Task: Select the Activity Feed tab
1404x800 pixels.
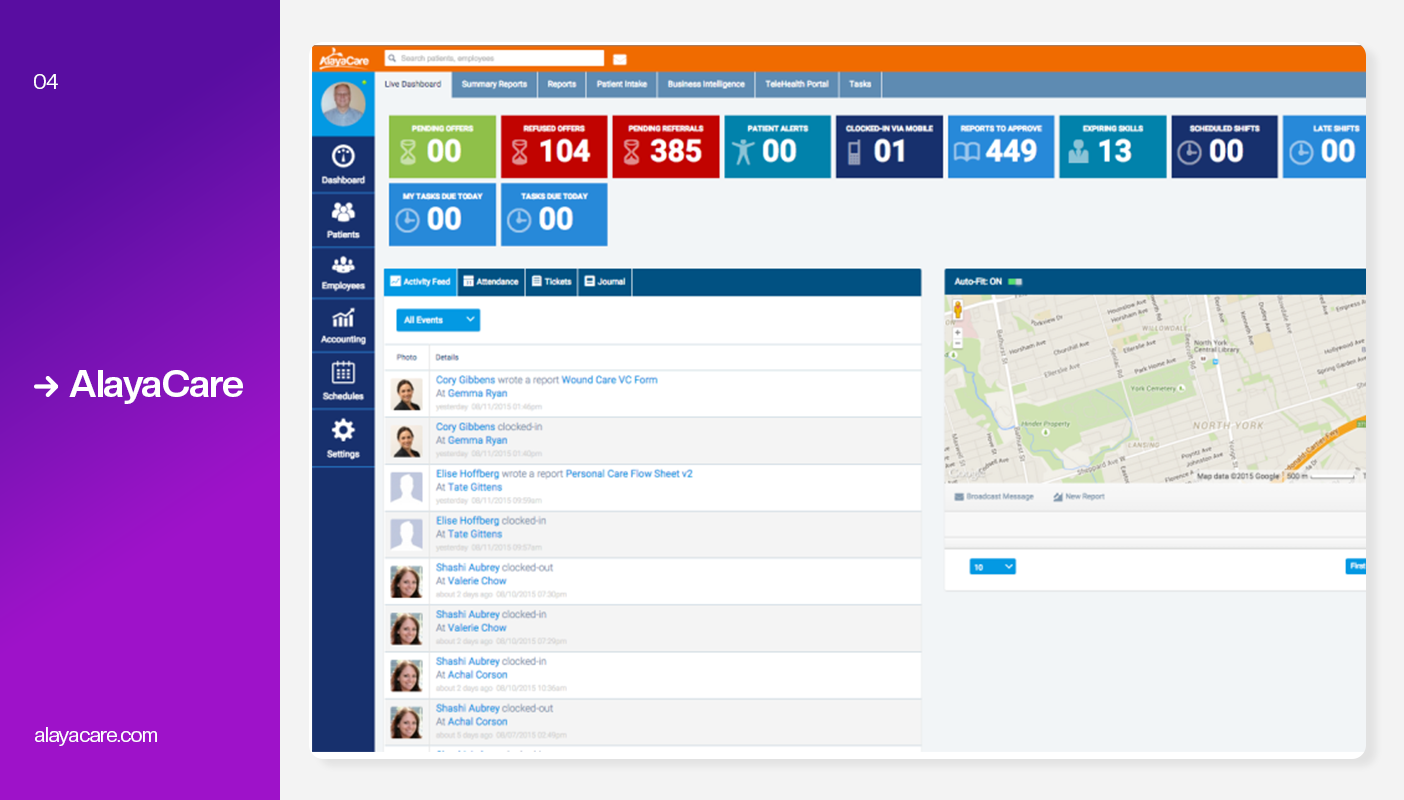Action: point(420,282)
